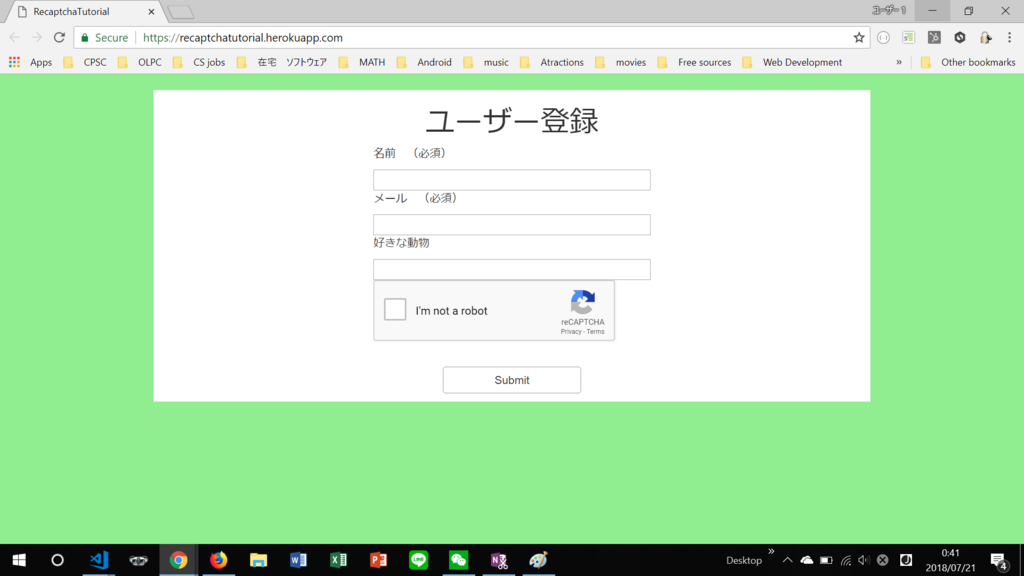Open the padlock-and-key password manager extension
This screenshot has width=1024, height=576.
[x=987, y=37]
